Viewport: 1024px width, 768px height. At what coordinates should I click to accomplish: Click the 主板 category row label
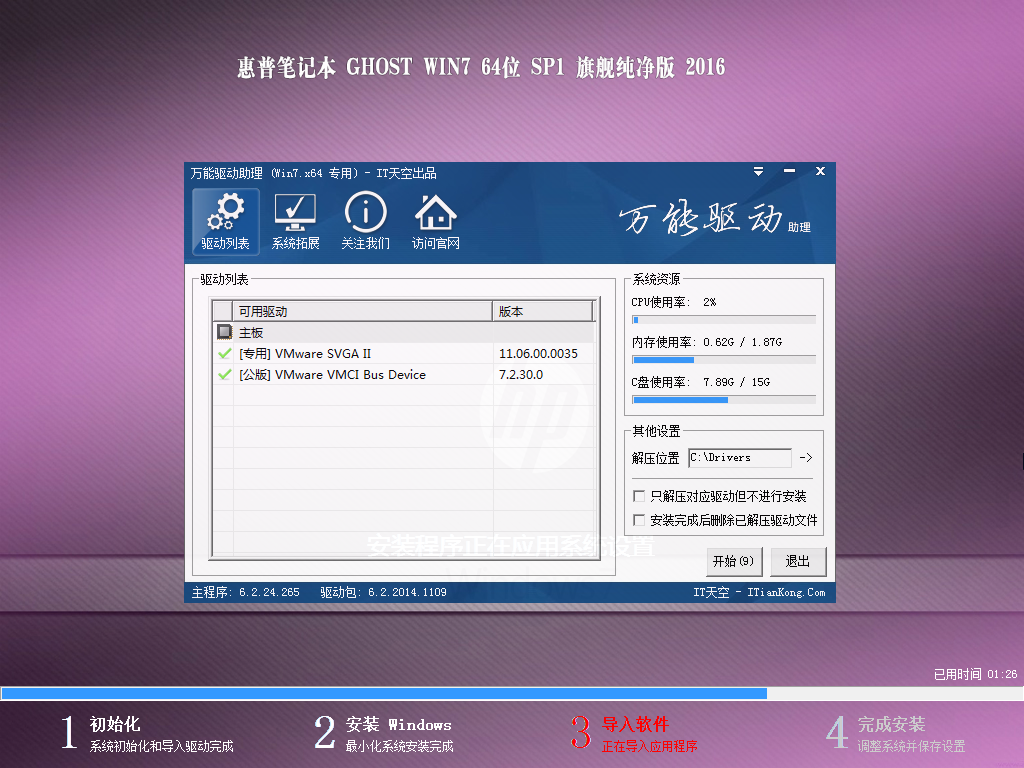[x=251, y=332]
